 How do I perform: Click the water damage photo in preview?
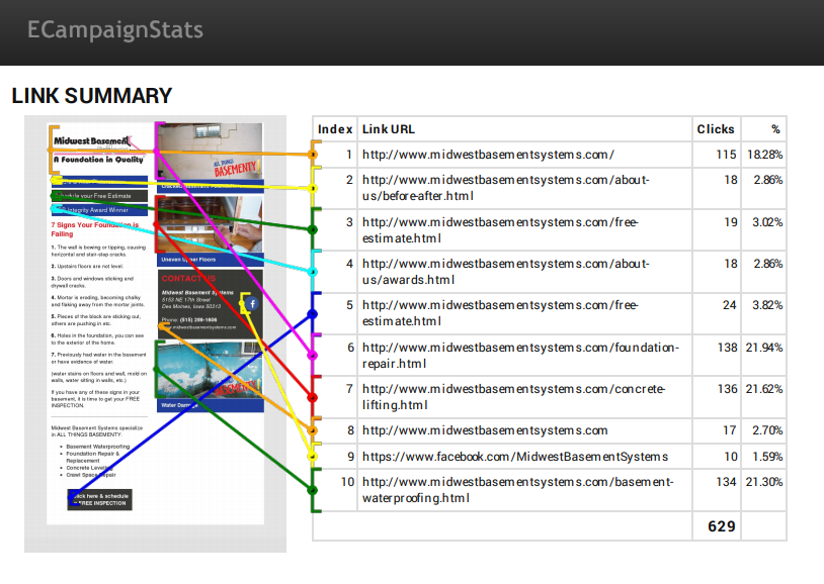click(210, 369)
